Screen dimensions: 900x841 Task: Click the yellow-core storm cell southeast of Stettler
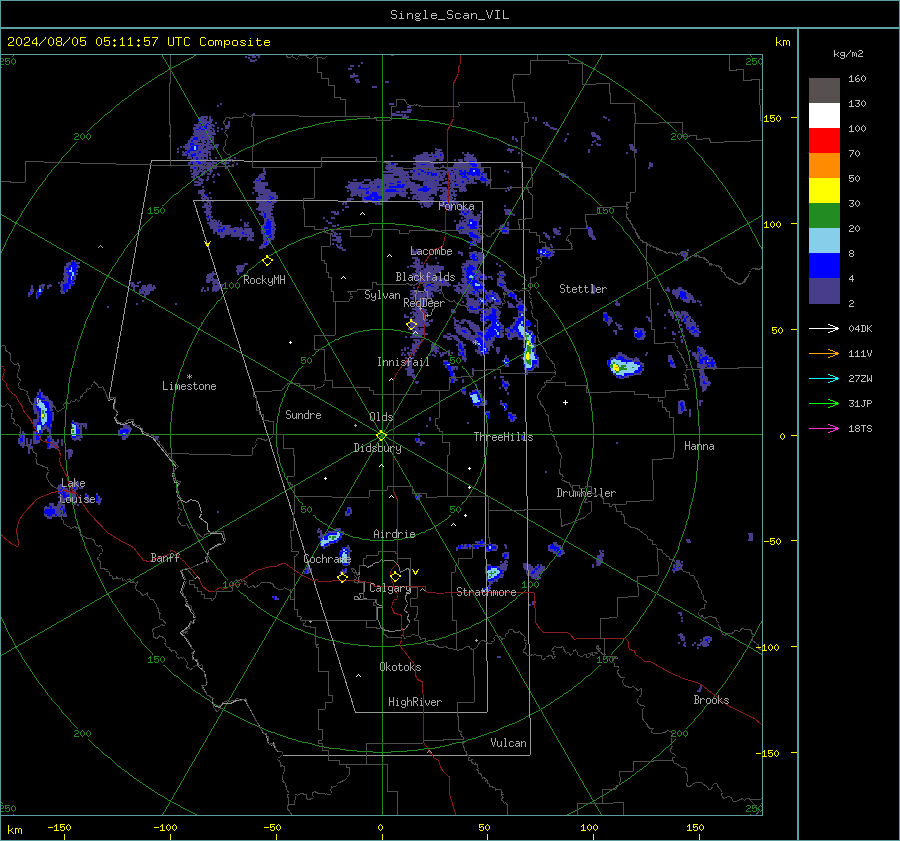point(624,366)
